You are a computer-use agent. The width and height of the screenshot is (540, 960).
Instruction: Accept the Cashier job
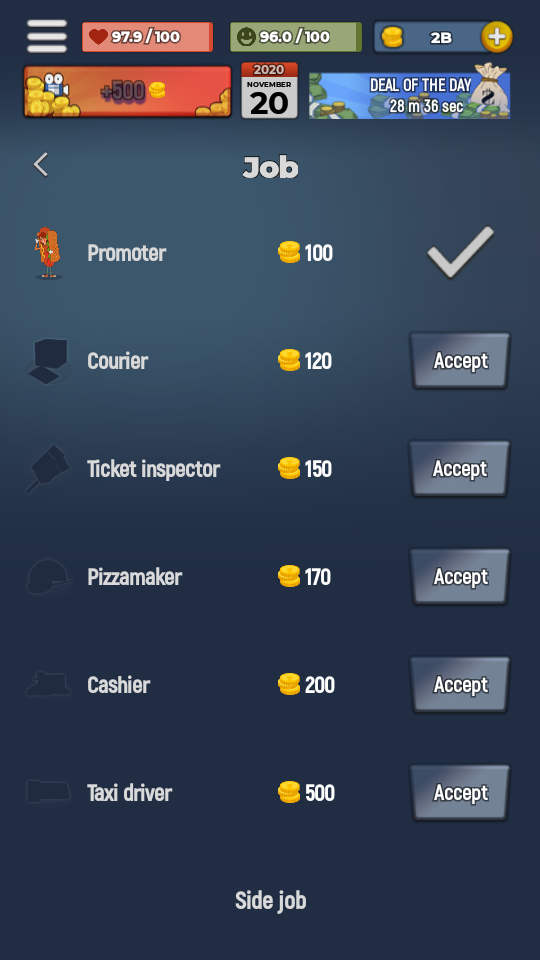(x=460, y=684)
